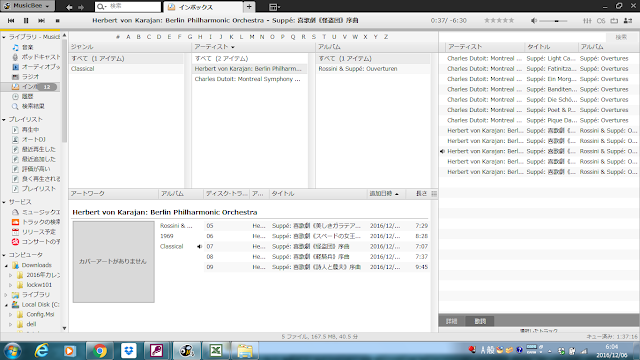Collapse the プレイリスト section
Viewport: 640px width, 360px height.
(4, 120)
